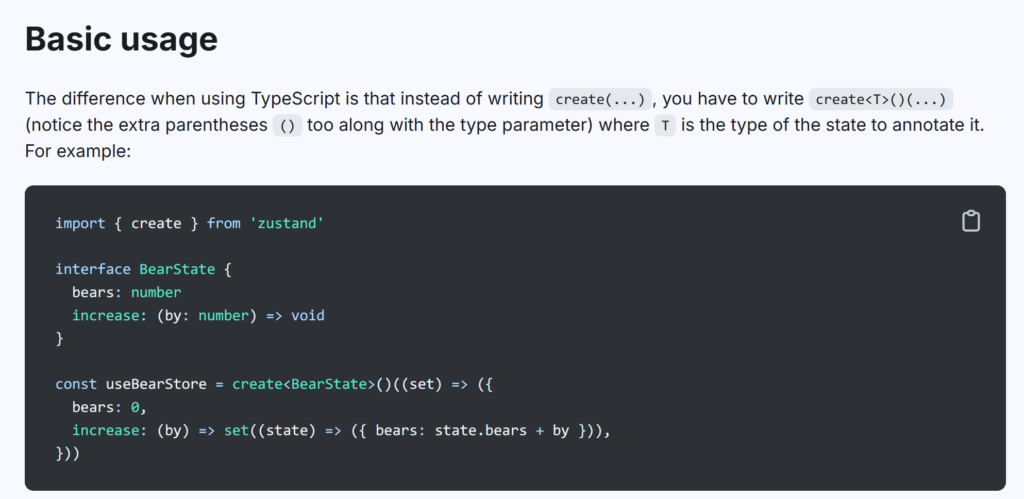
Task: Click state.bears in the code block
Action: coord(481,431)
